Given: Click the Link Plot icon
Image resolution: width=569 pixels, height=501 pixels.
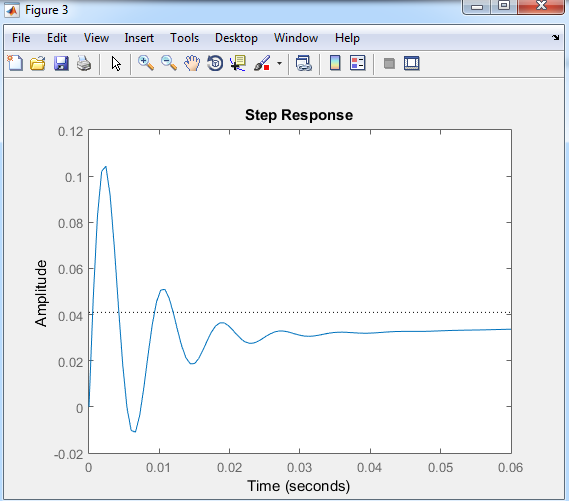Looking at the screenshot, I should click(303, 63).
